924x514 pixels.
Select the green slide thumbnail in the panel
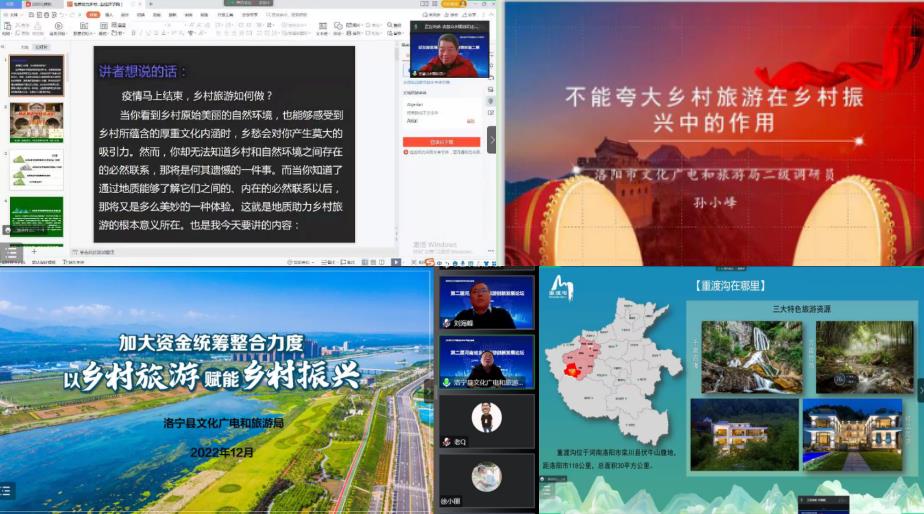click(37, 215)
